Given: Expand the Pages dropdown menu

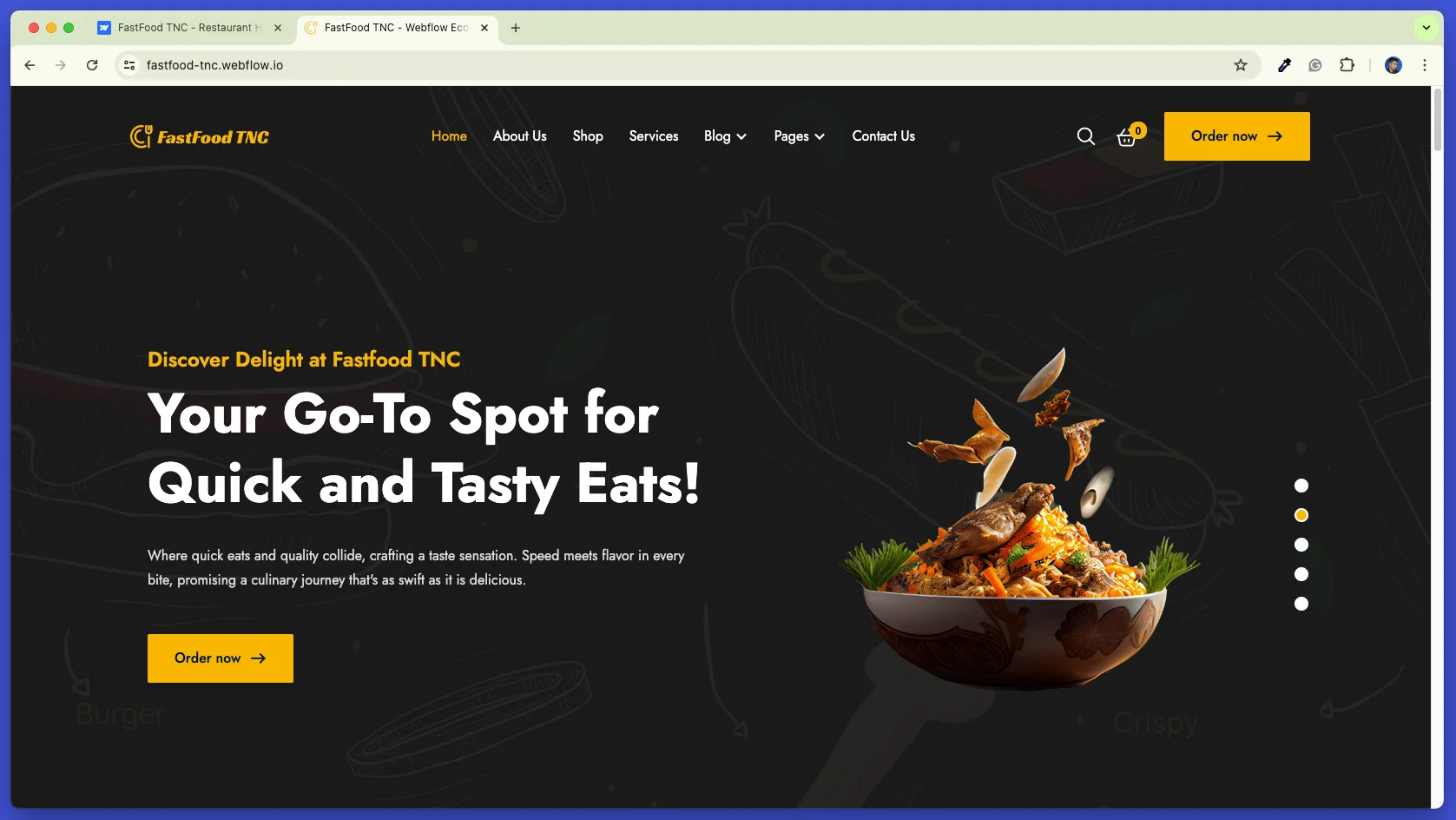Looking at the screenshot, I should click(800, 136).
